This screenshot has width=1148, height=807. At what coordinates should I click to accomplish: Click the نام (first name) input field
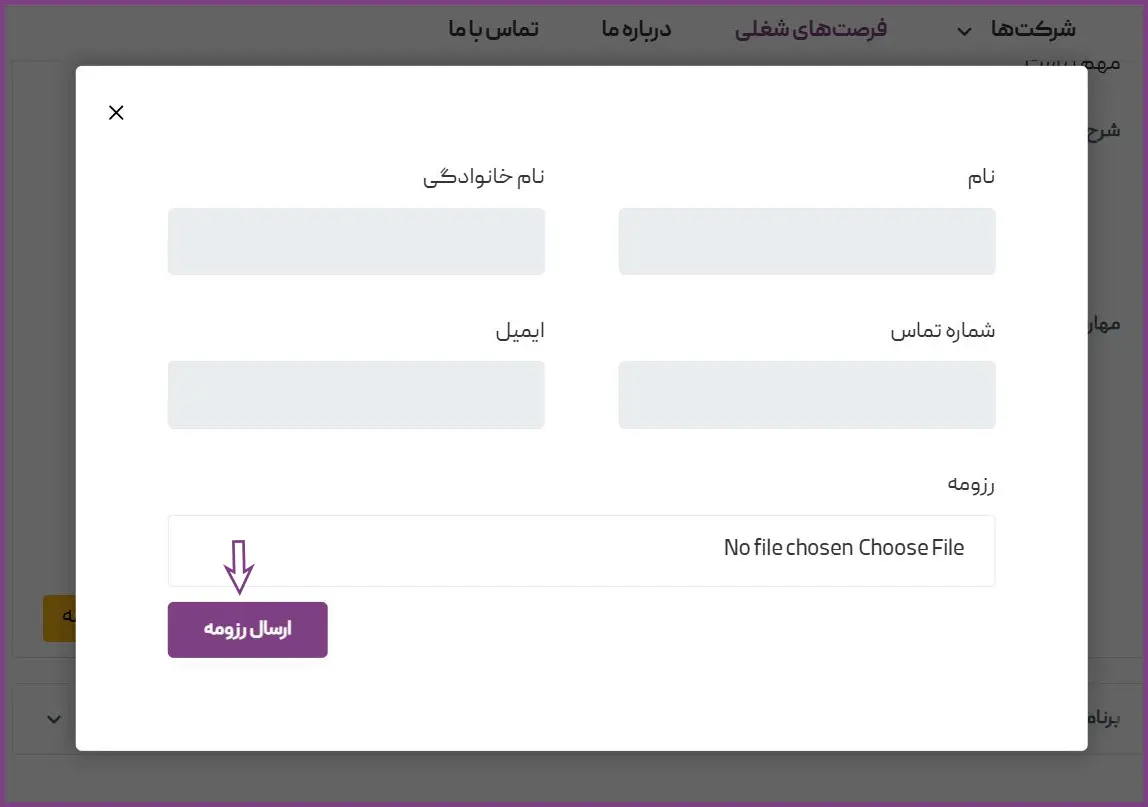[806, 241]
